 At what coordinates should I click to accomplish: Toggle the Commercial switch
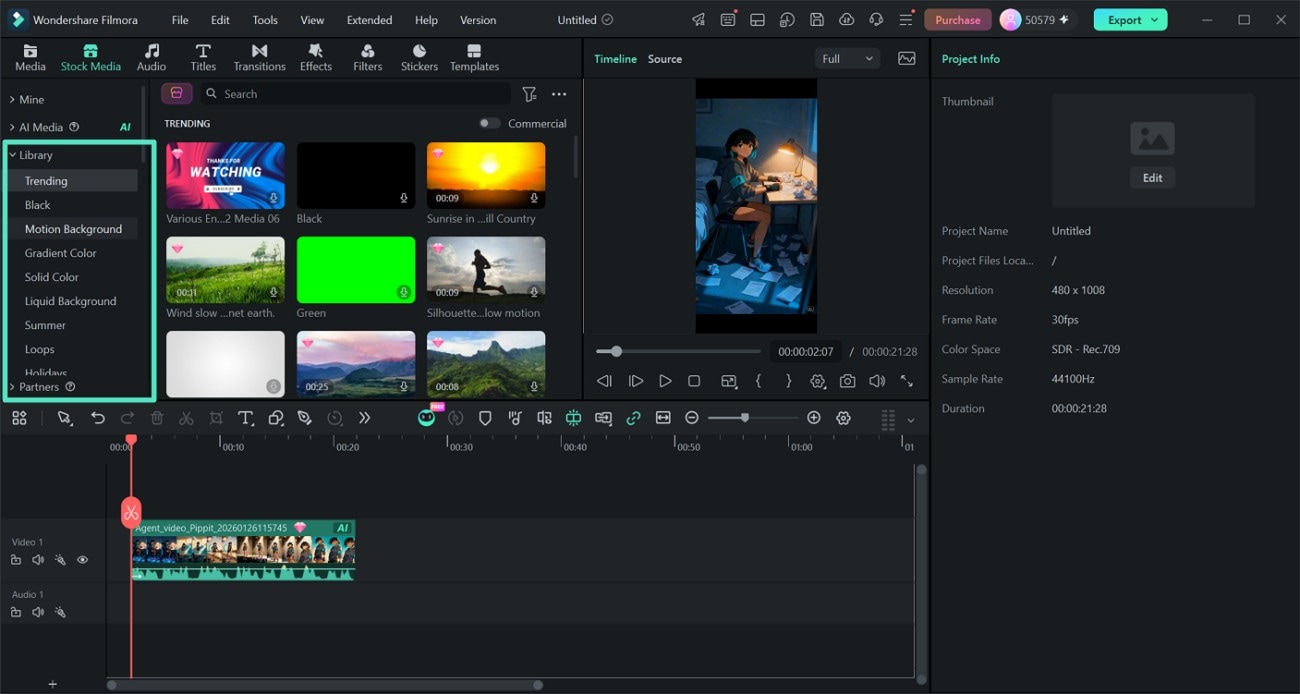tap(489, 124)
